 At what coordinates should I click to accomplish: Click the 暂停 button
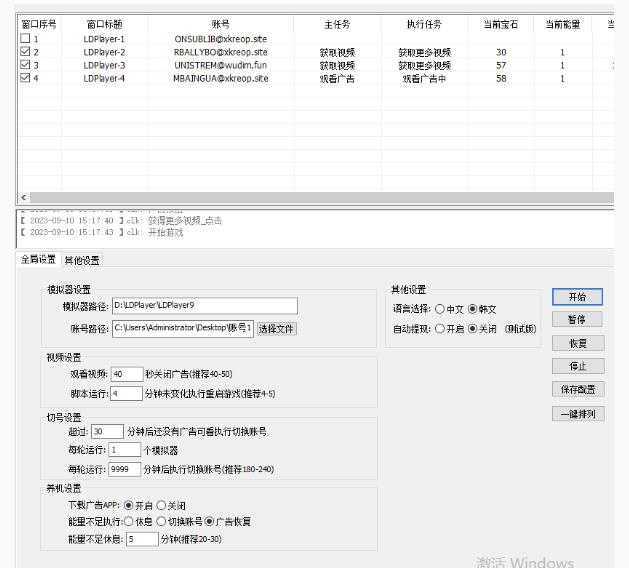coord(577,320)
